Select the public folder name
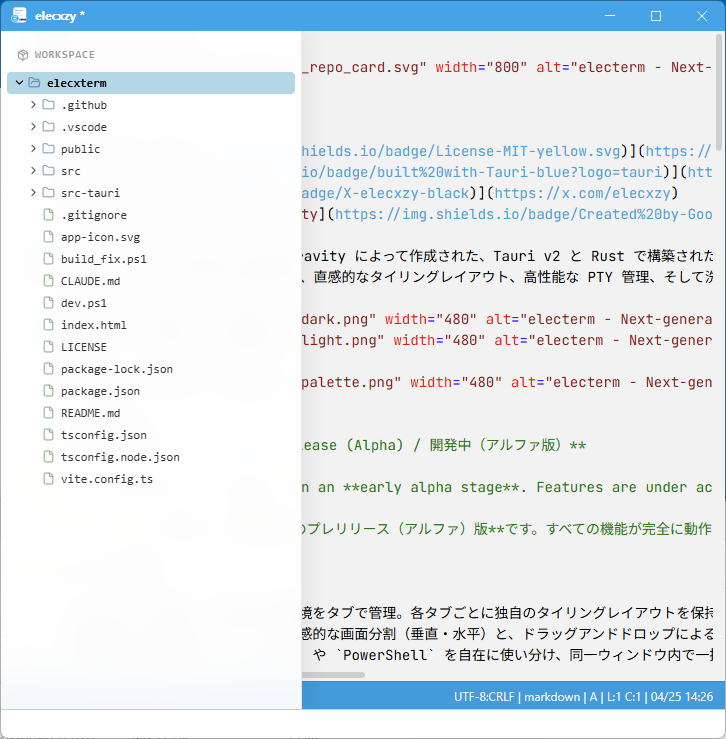Screen dimensions: 726x739 tap(81, 149)
